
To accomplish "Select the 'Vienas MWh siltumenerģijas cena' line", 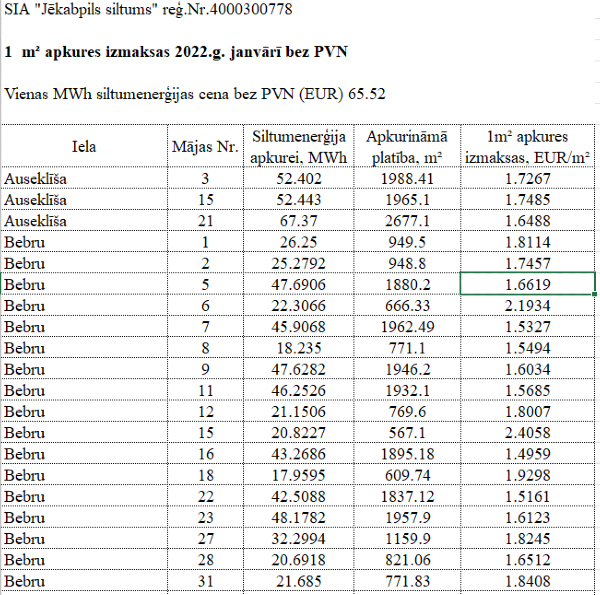I will 195,94.
